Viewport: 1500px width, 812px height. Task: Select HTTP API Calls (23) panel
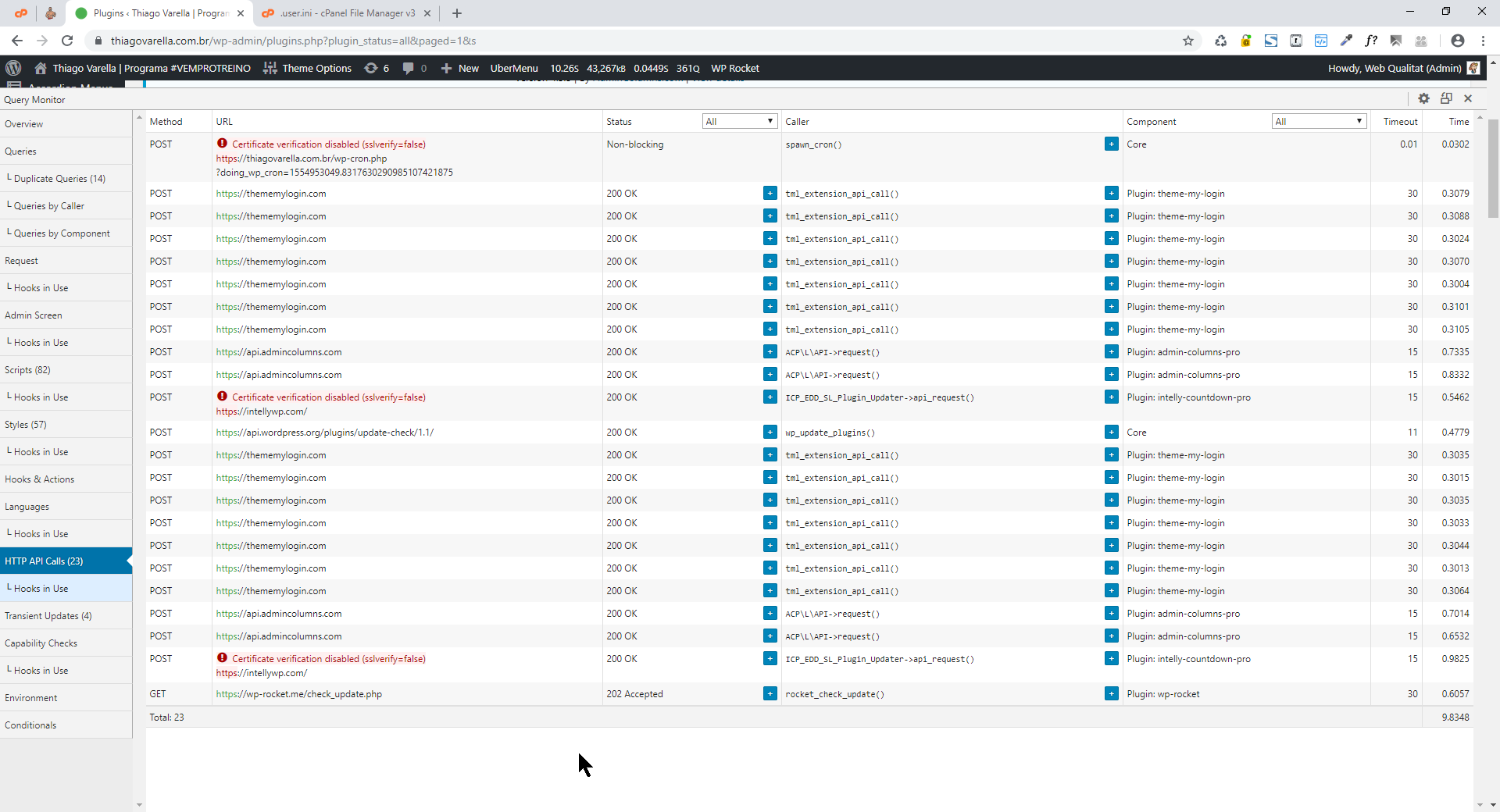point(66,561)
